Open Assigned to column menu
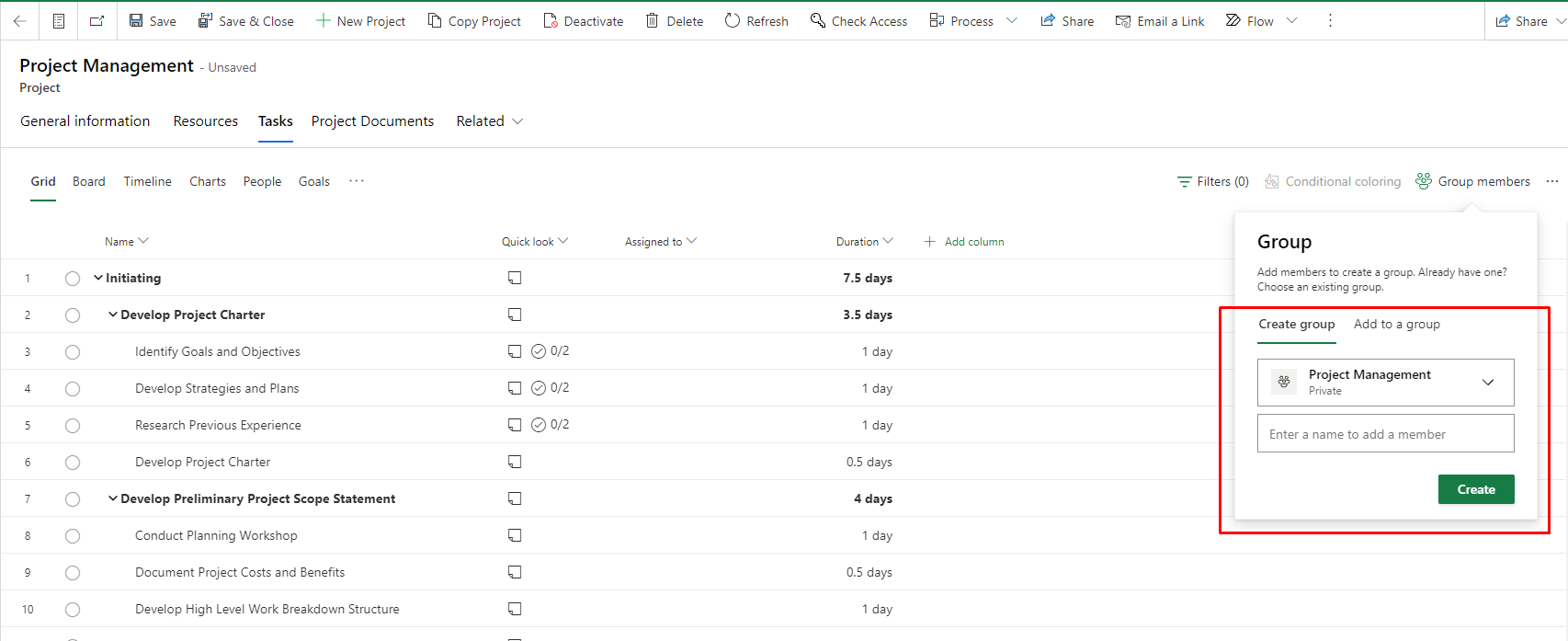Viewport: 1568px width, 641px height. [x=661, y=242]
